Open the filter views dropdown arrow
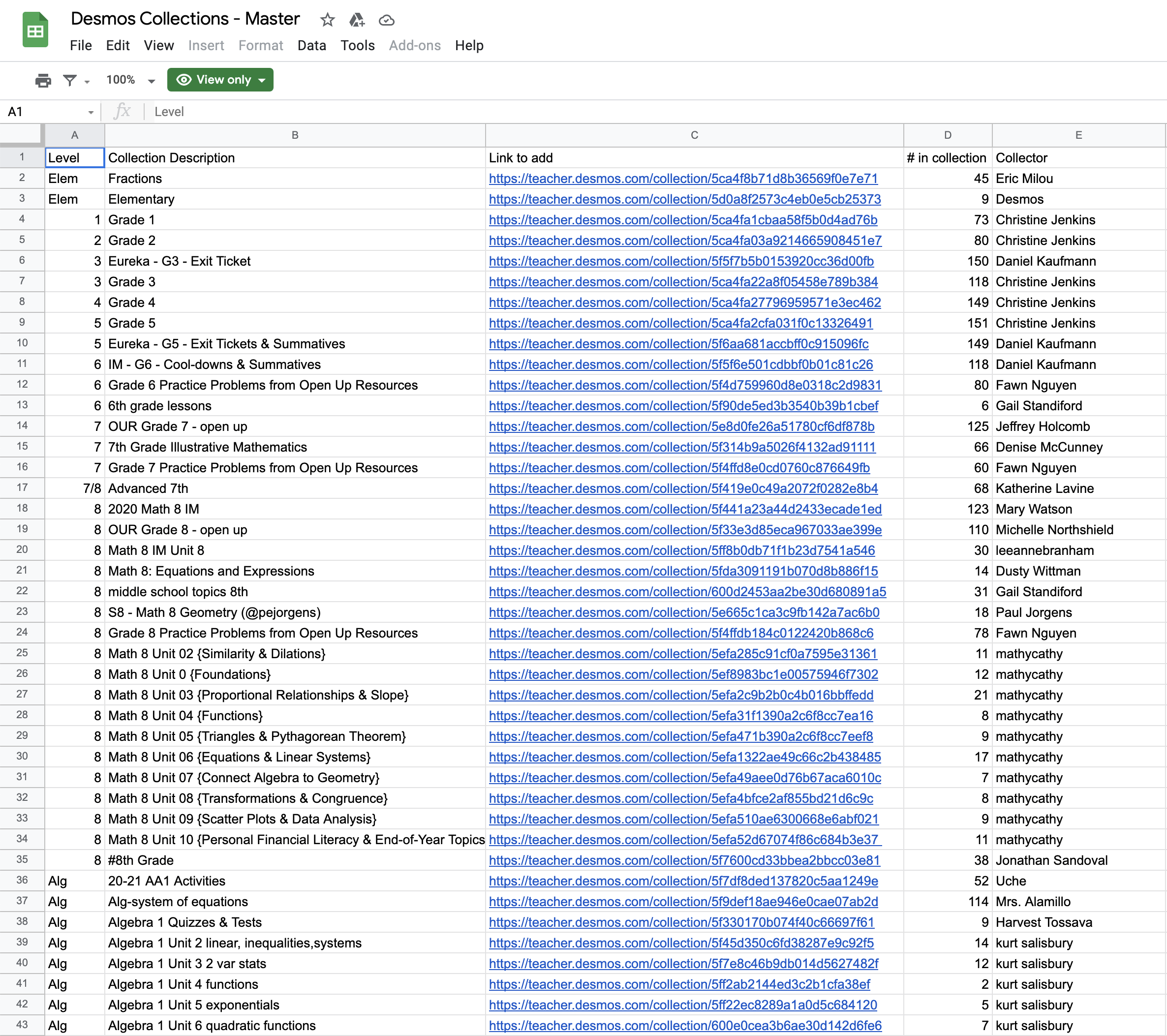 pos(88,82)
